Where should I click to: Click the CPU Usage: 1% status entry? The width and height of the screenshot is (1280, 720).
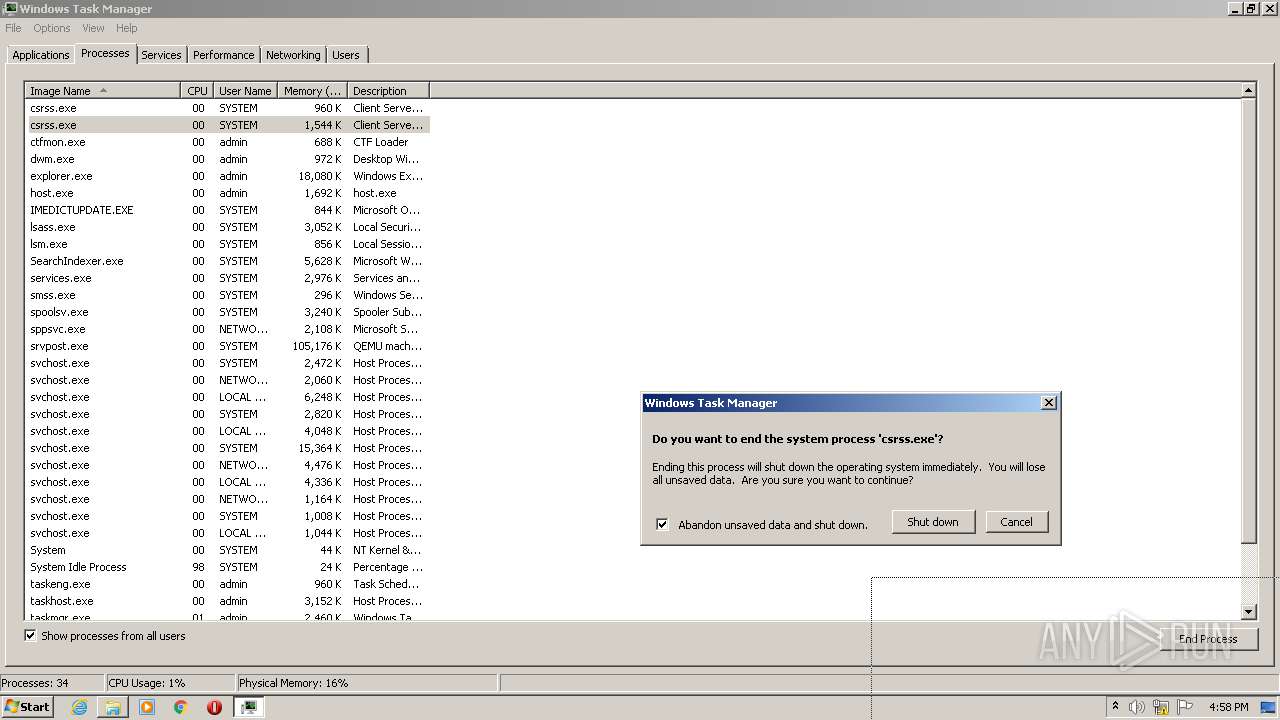click(170, 683)
